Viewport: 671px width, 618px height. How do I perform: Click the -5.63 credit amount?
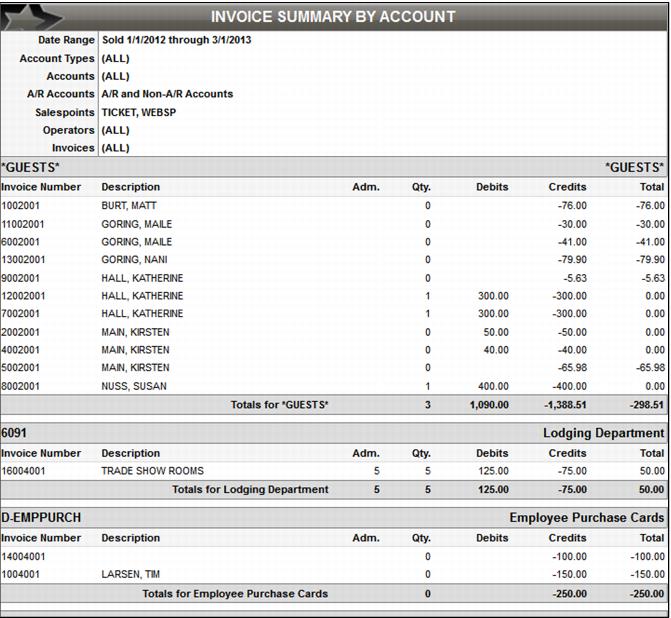575,279
